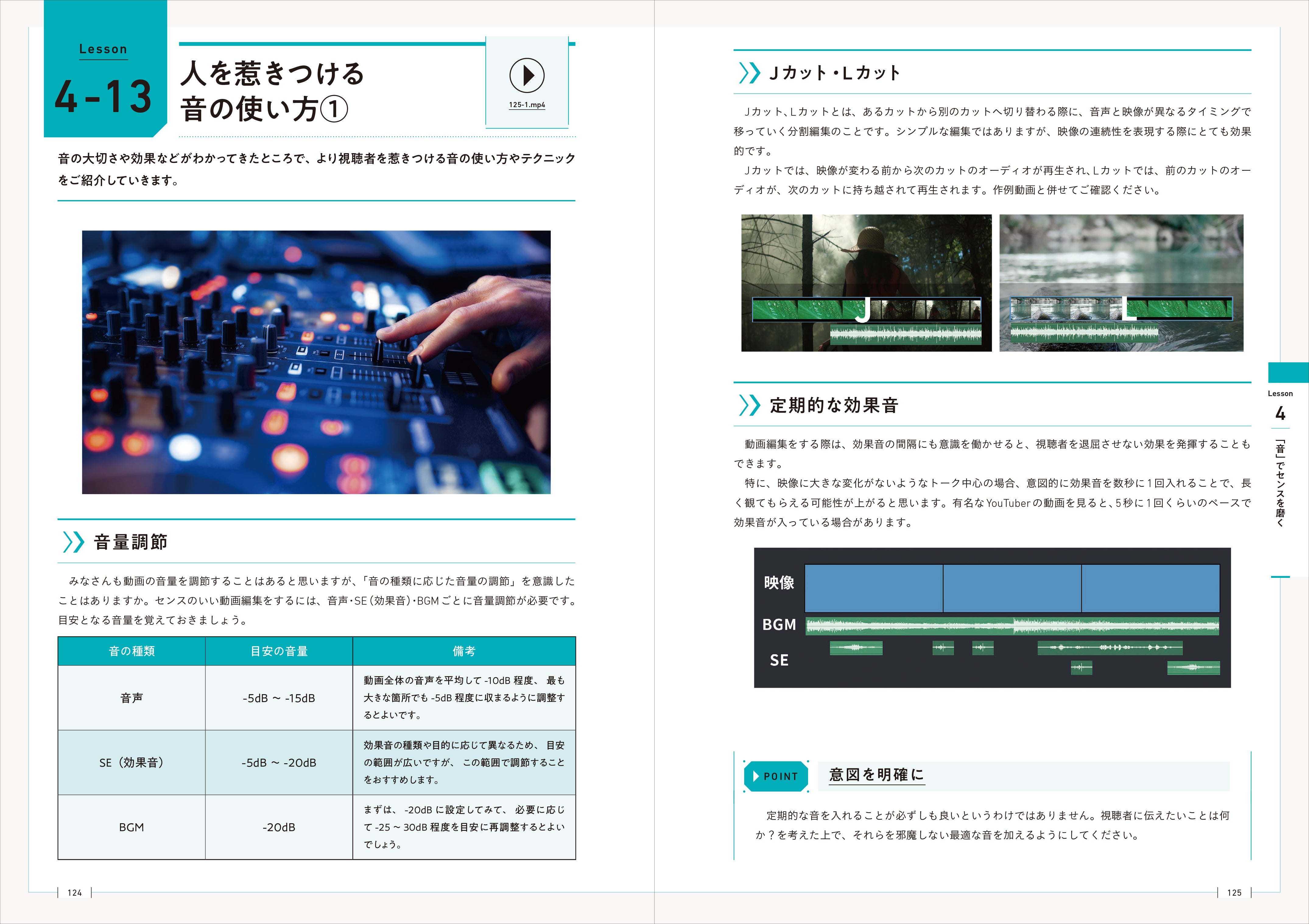Click the -5dB ~ -15dB cell
This screenshot has width=1309, height=924.
tap(279, 698)
